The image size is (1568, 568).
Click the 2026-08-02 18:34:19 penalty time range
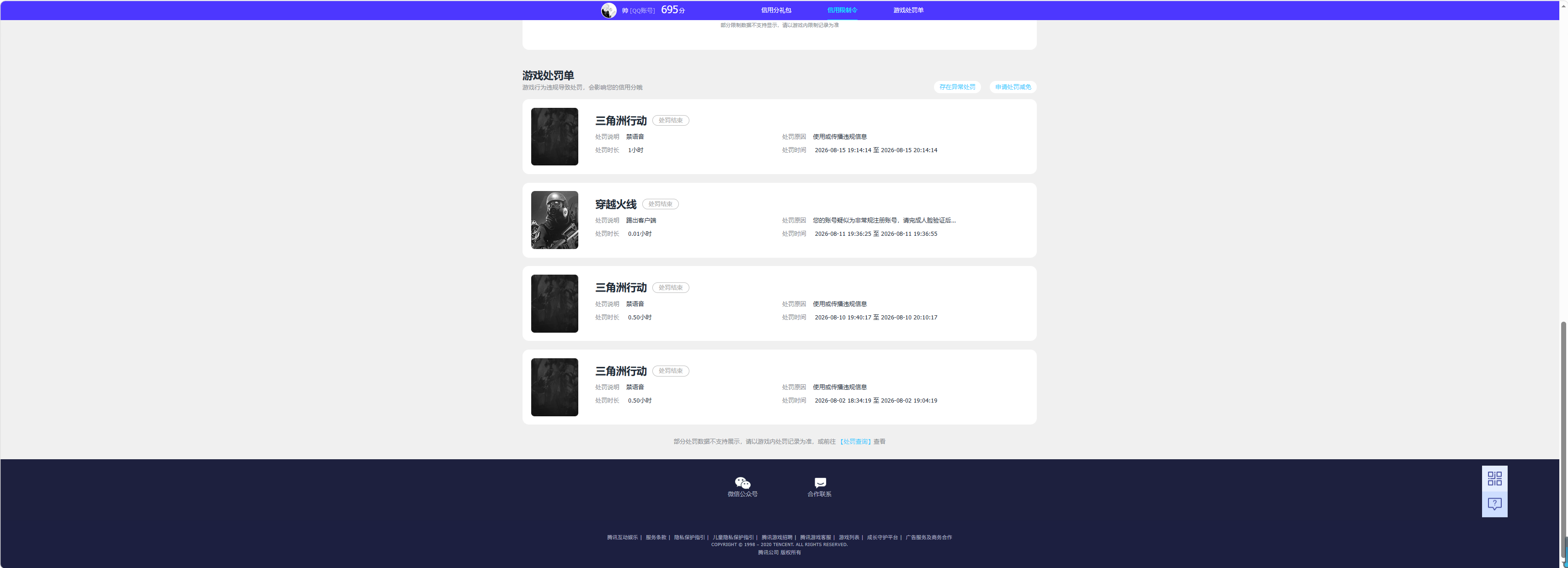(x=876, y=401)
